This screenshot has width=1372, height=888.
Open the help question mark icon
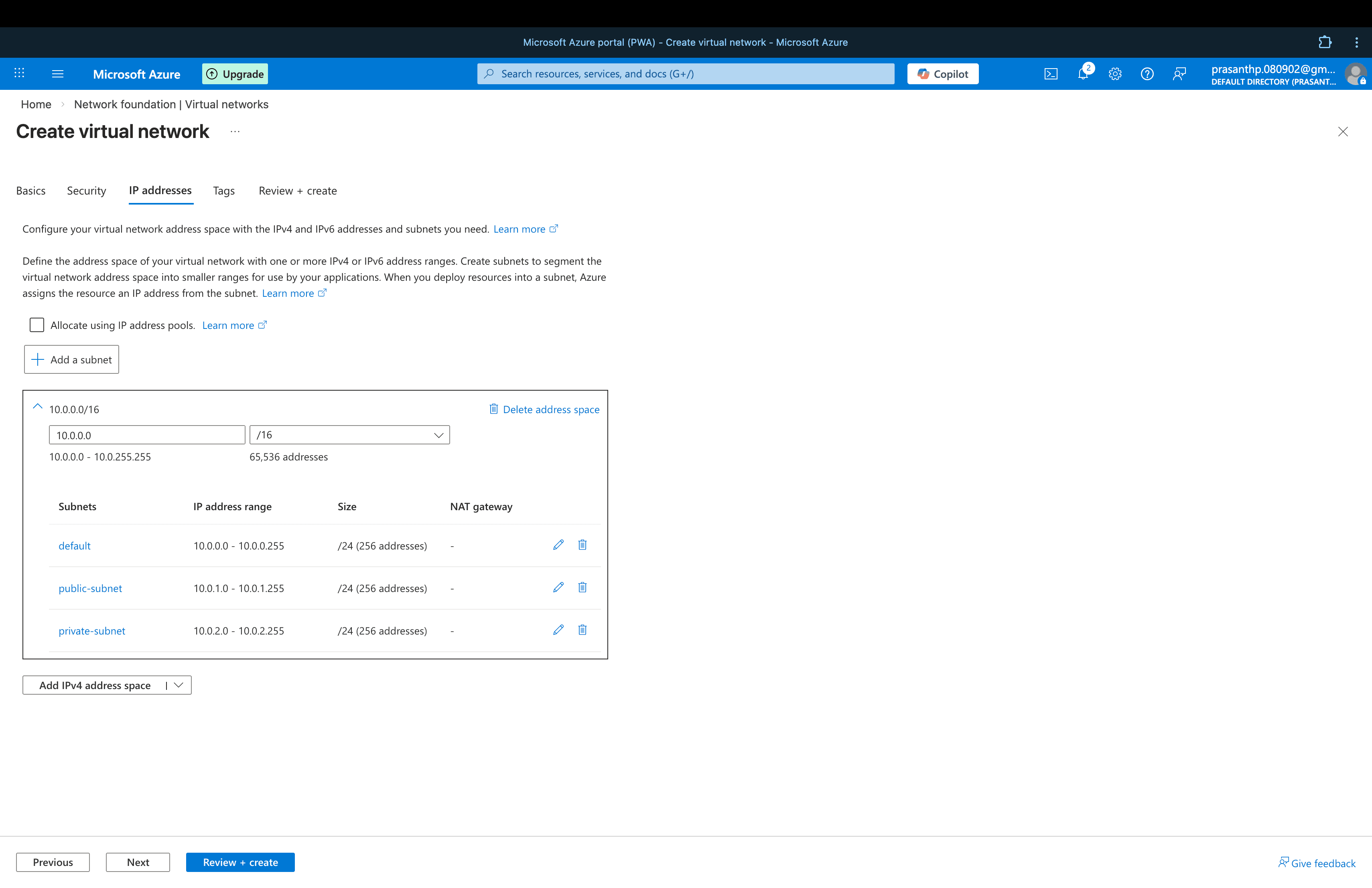coord(1147,74)
